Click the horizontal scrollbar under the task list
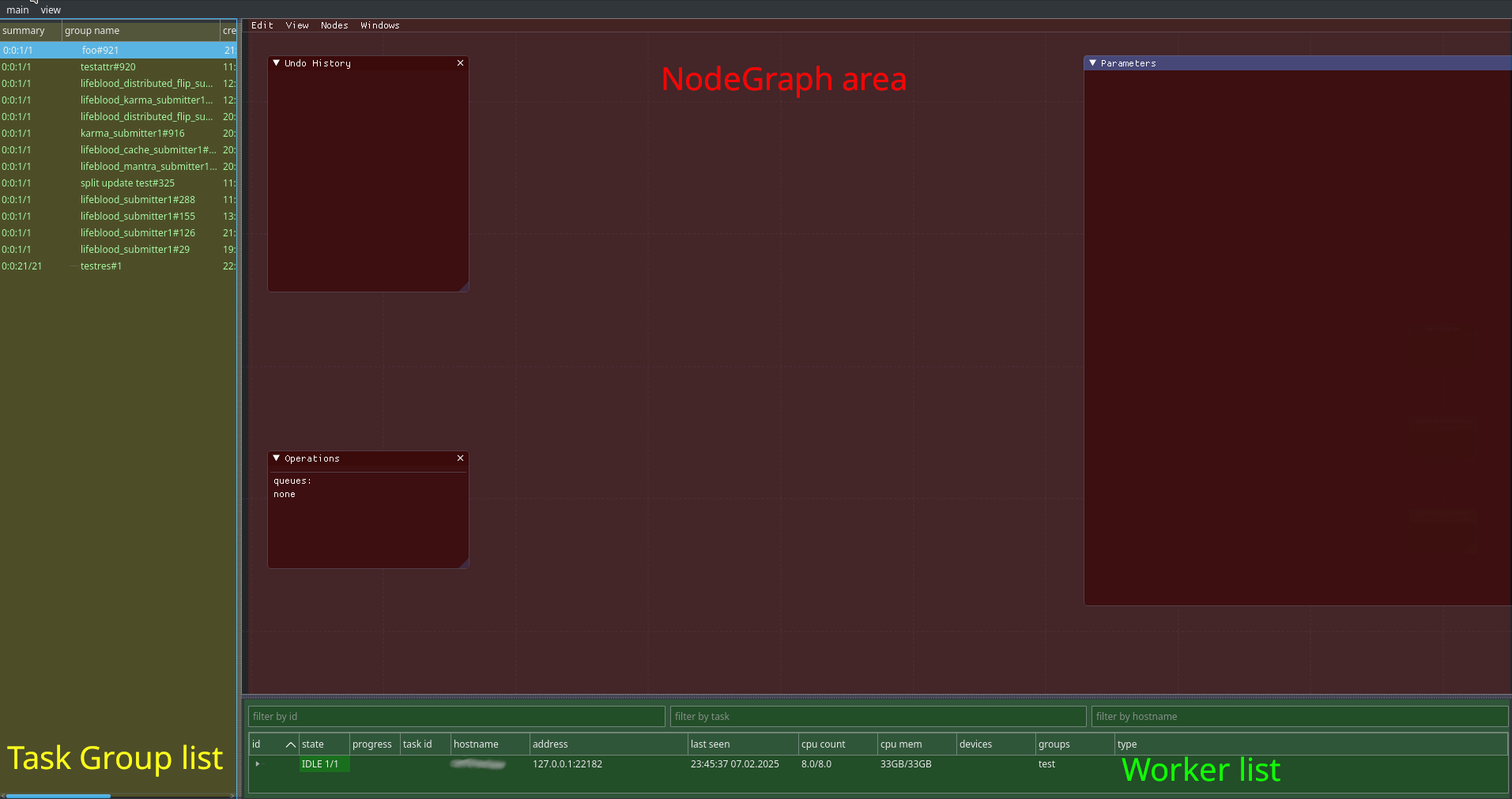The image size is (1512, 799). tap(56, 796)
